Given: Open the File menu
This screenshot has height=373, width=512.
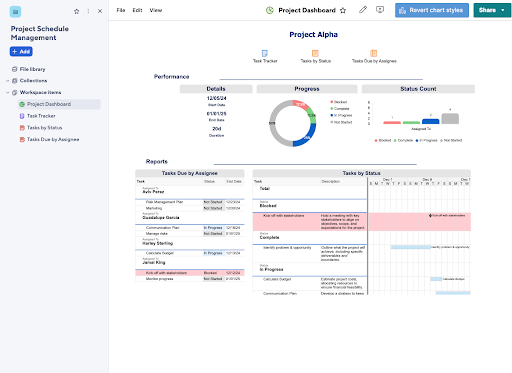Looking at the screenshot, I should 121,10.
